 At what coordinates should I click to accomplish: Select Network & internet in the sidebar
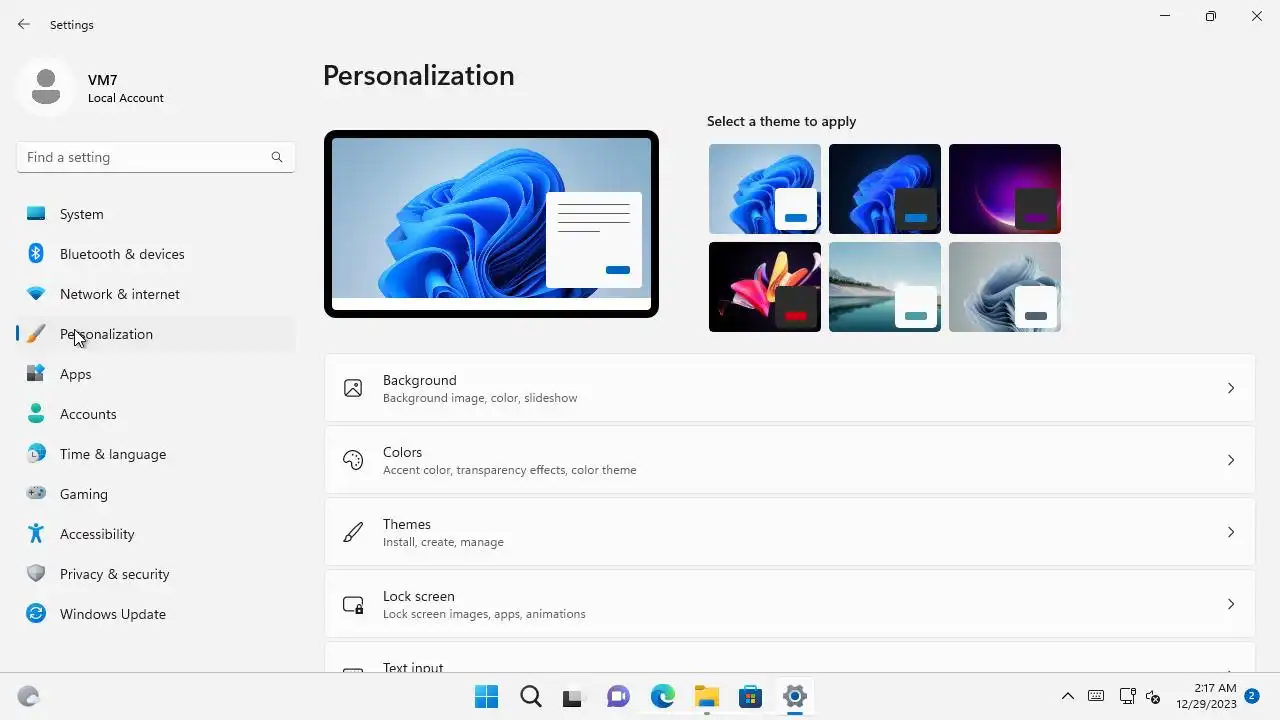156,294
